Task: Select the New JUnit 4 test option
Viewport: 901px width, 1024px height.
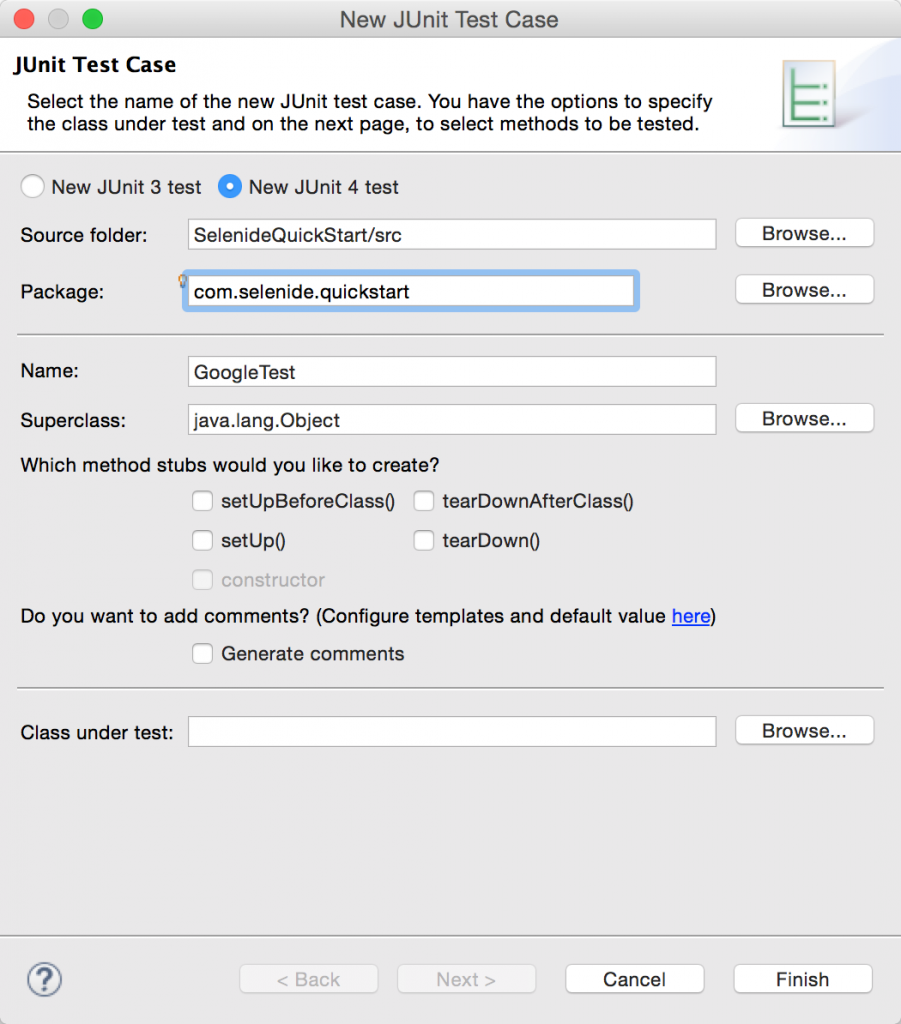Action: coord(231,187)
